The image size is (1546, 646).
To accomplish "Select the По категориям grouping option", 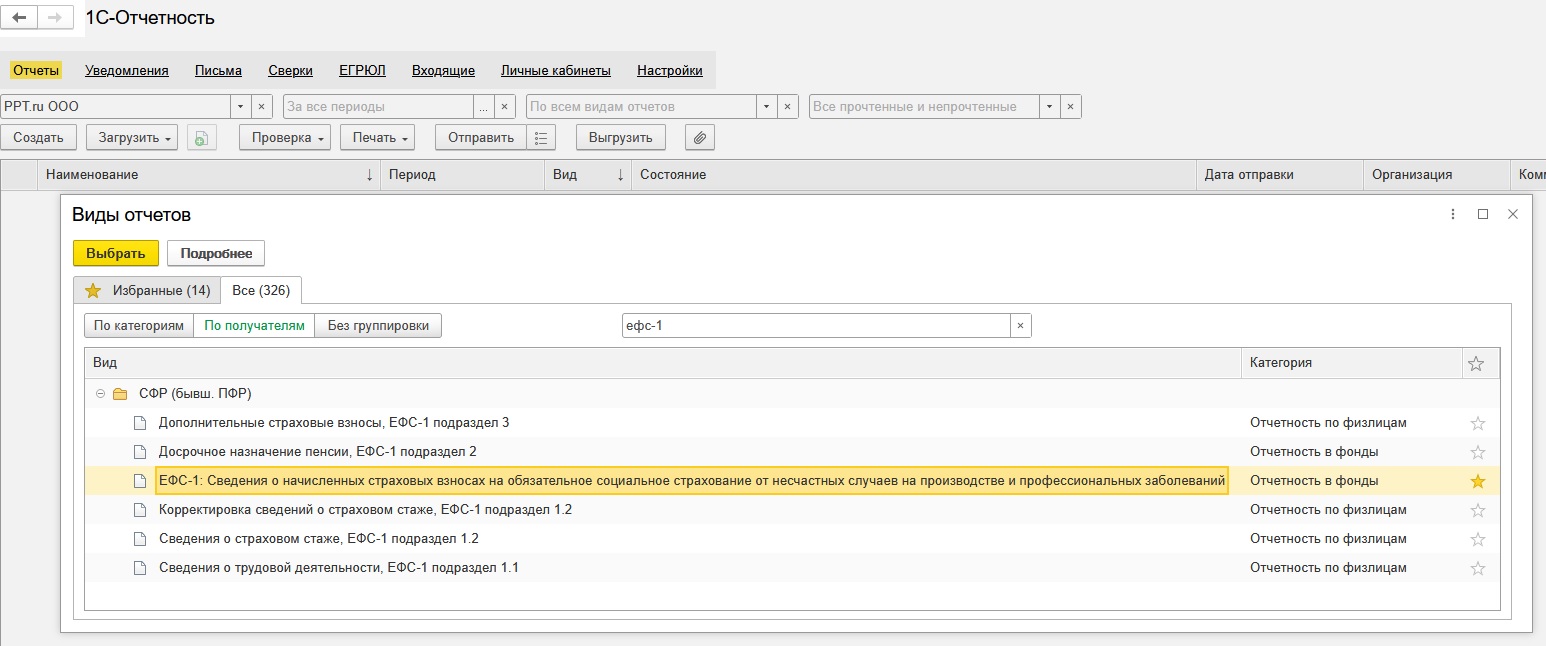I will 139,326.
